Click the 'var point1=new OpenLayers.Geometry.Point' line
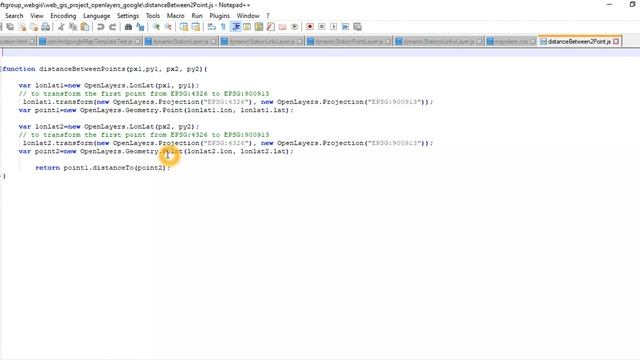Viewport: 640px width, 360px height. [156, 110]
